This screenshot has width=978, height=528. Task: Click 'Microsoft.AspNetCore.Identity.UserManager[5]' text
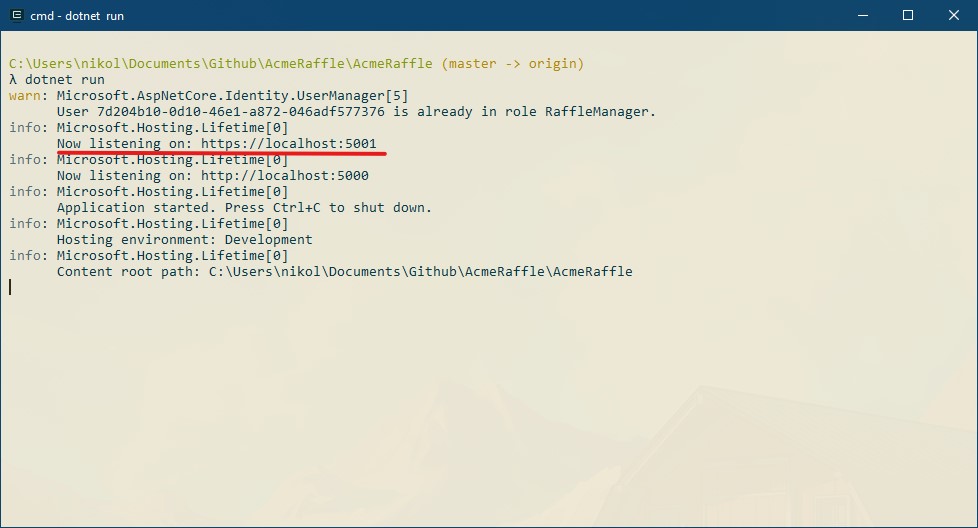point(233,95)
